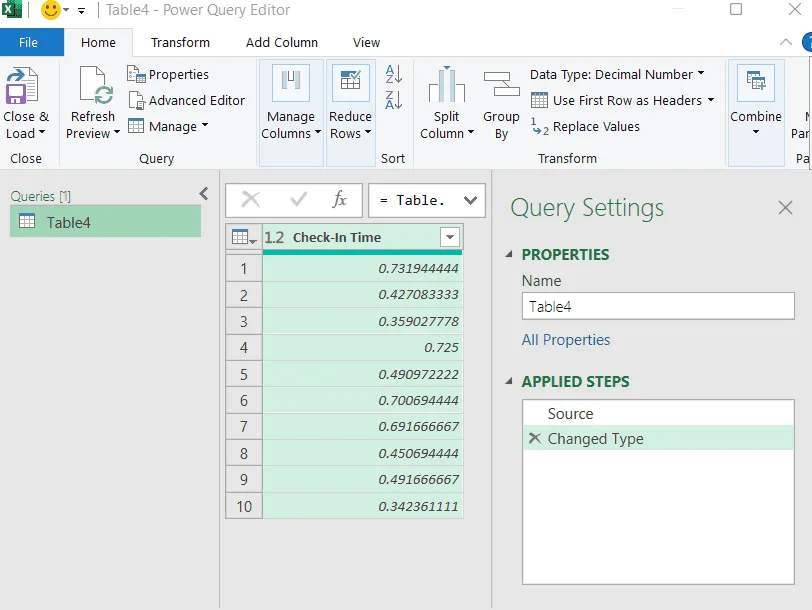Expand the formula bar chevron

coord(470,200)
